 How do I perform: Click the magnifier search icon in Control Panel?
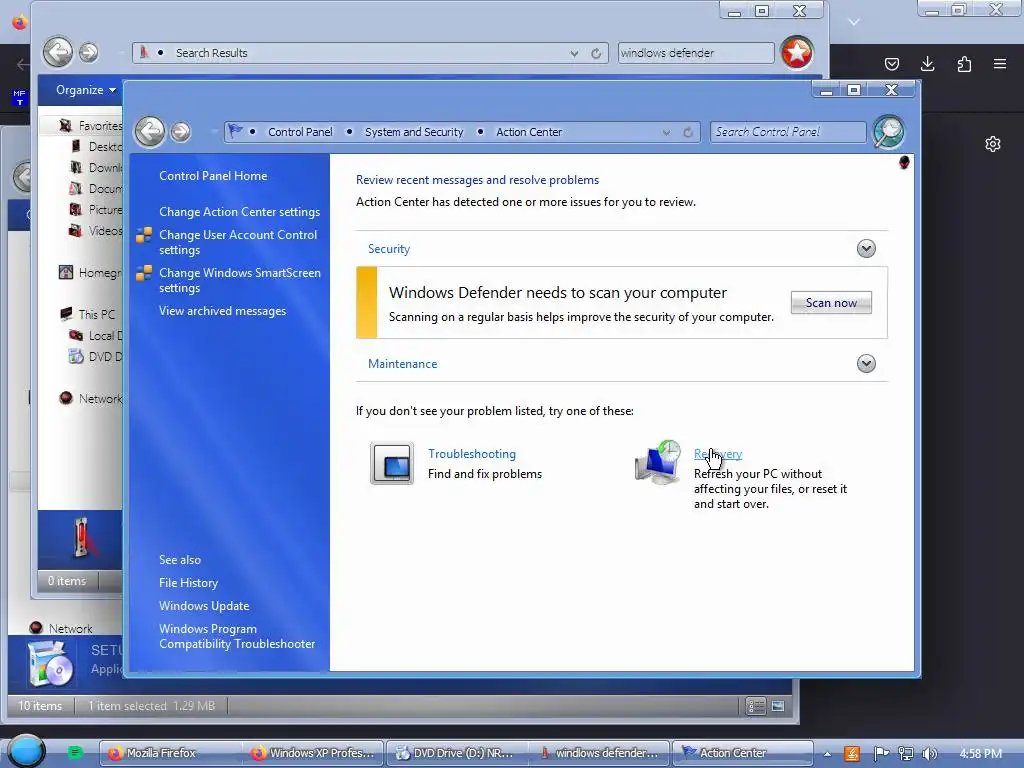tap(889, 131)
